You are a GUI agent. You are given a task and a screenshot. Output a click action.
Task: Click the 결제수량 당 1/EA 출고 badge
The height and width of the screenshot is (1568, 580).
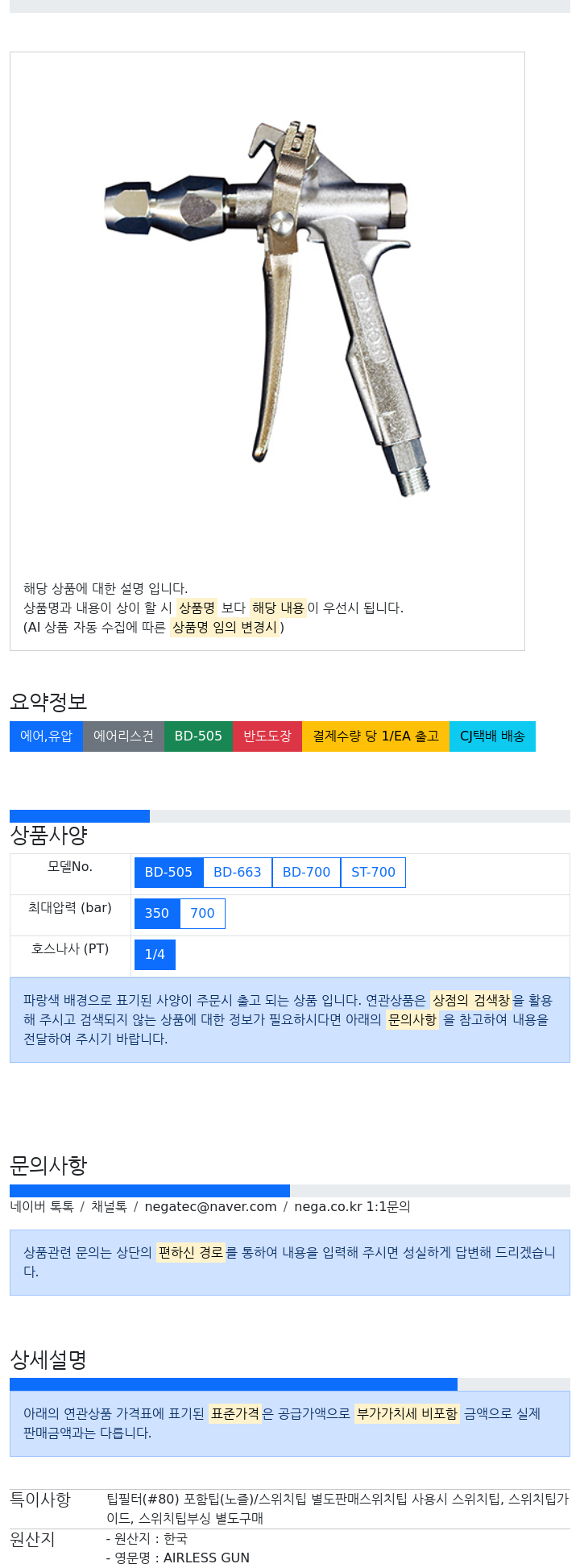click(x=375, y=736)
